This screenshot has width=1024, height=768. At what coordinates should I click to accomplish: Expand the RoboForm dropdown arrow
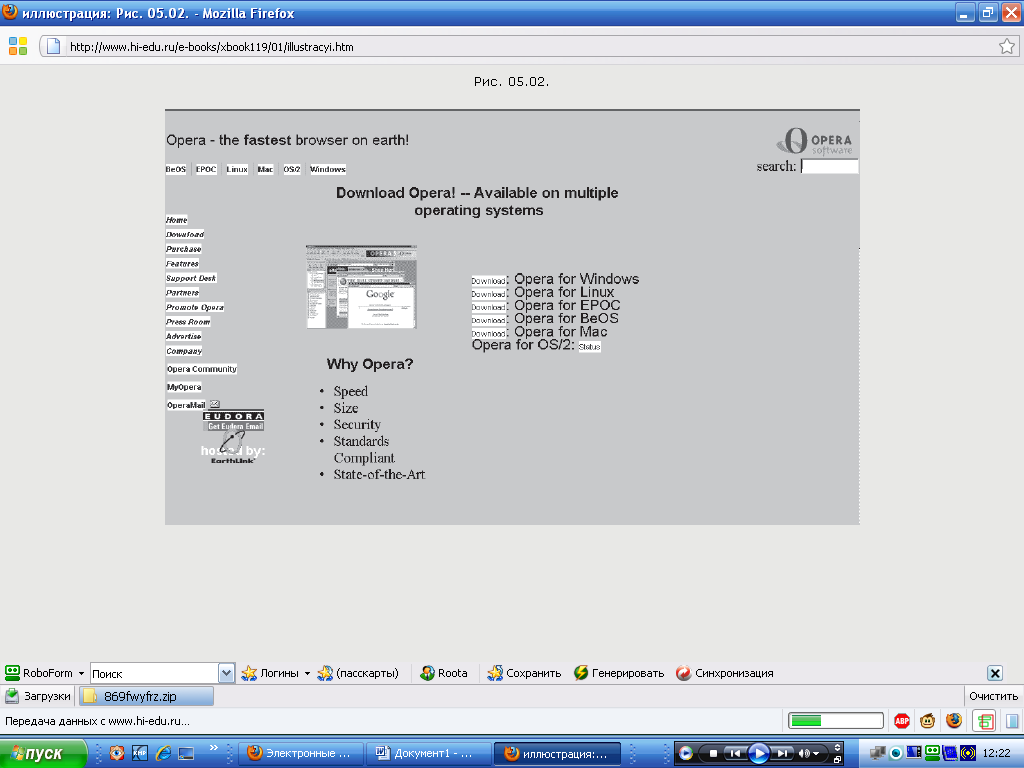coord(82,673)
